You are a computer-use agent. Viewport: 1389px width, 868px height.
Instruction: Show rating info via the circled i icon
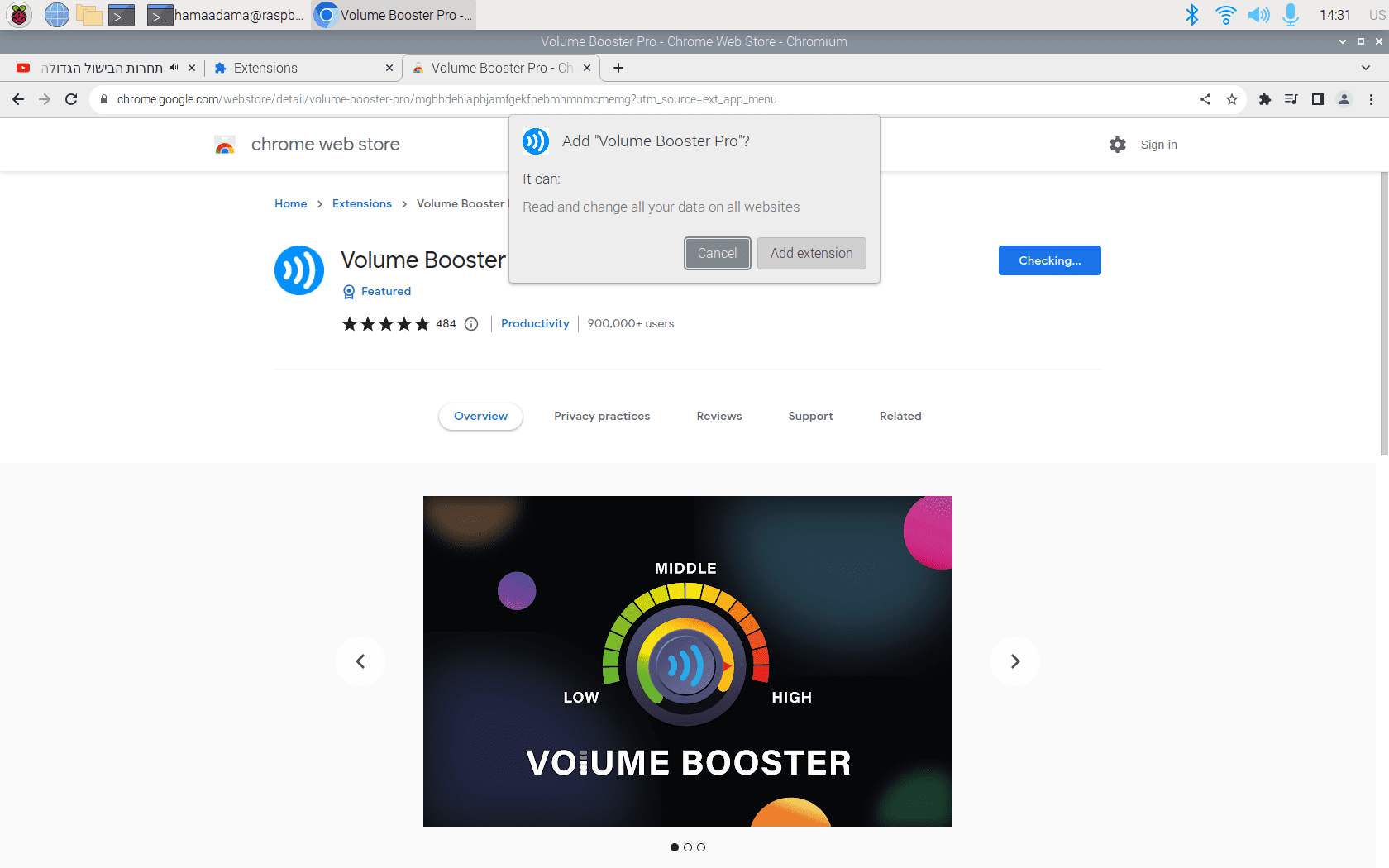[471, 324]
